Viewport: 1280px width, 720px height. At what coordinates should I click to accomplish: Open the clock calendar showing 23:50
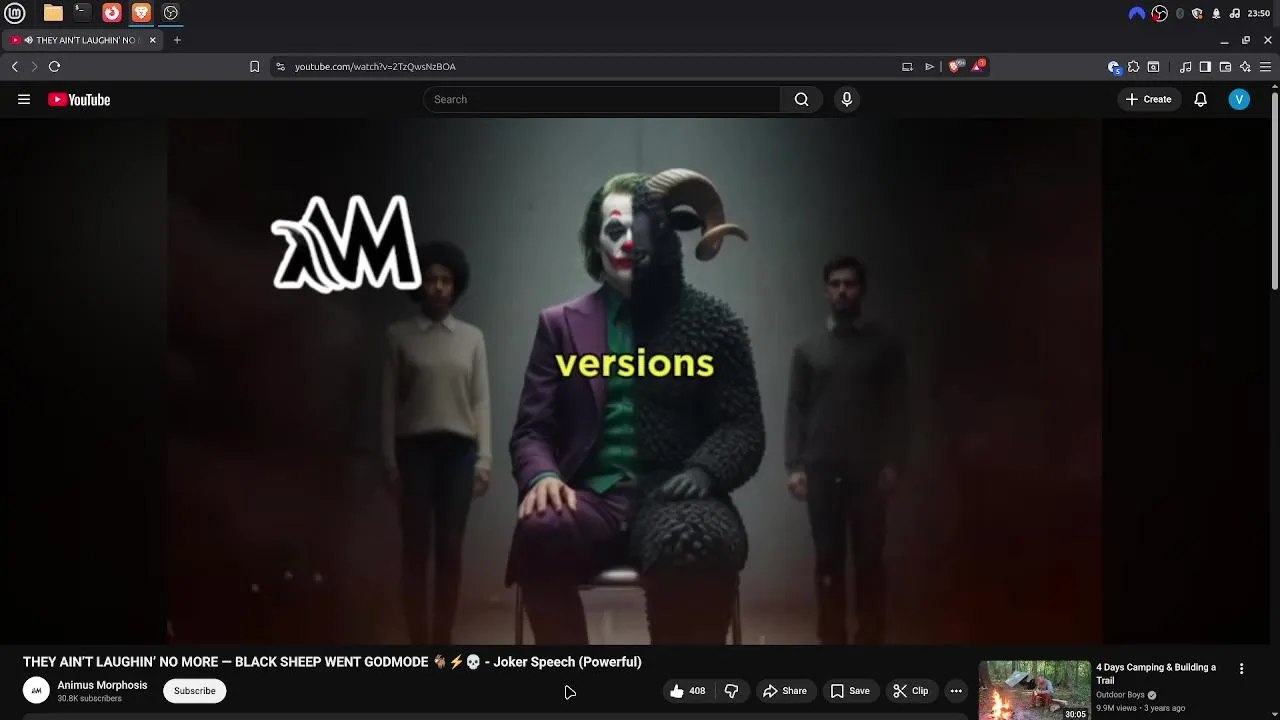(1259, 13)
